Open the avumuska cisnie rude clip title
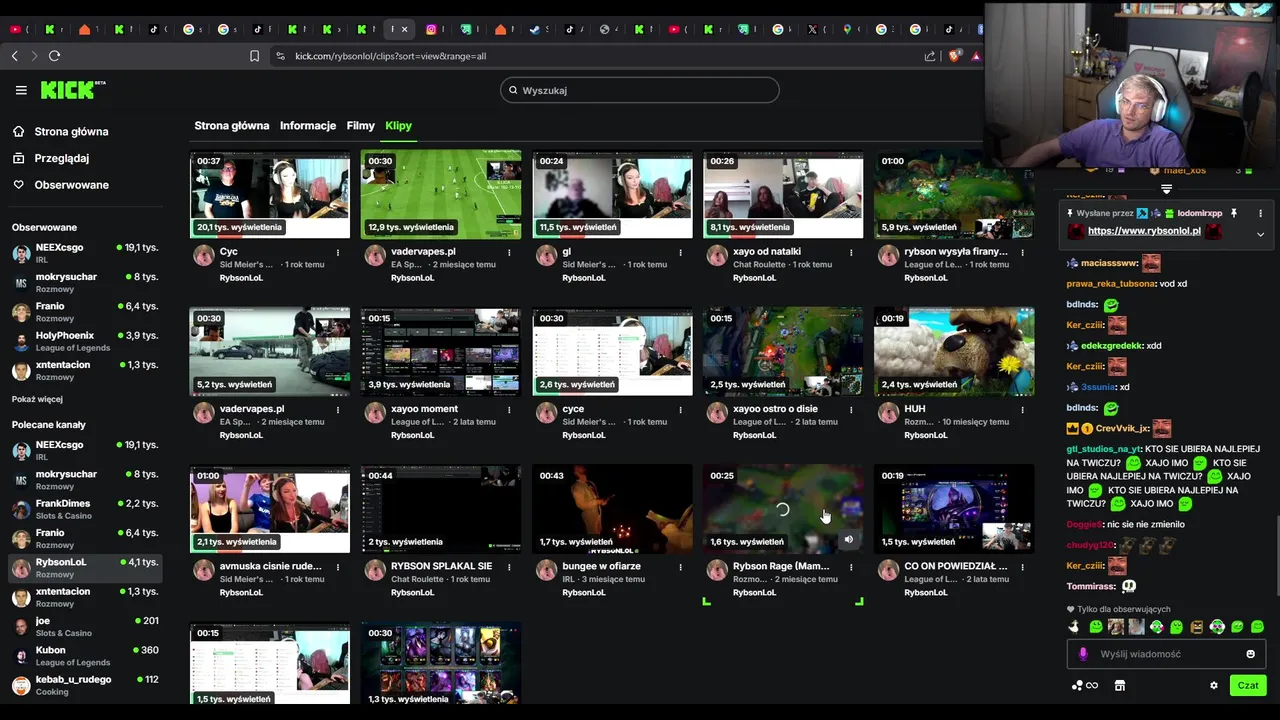 (270, 566)
